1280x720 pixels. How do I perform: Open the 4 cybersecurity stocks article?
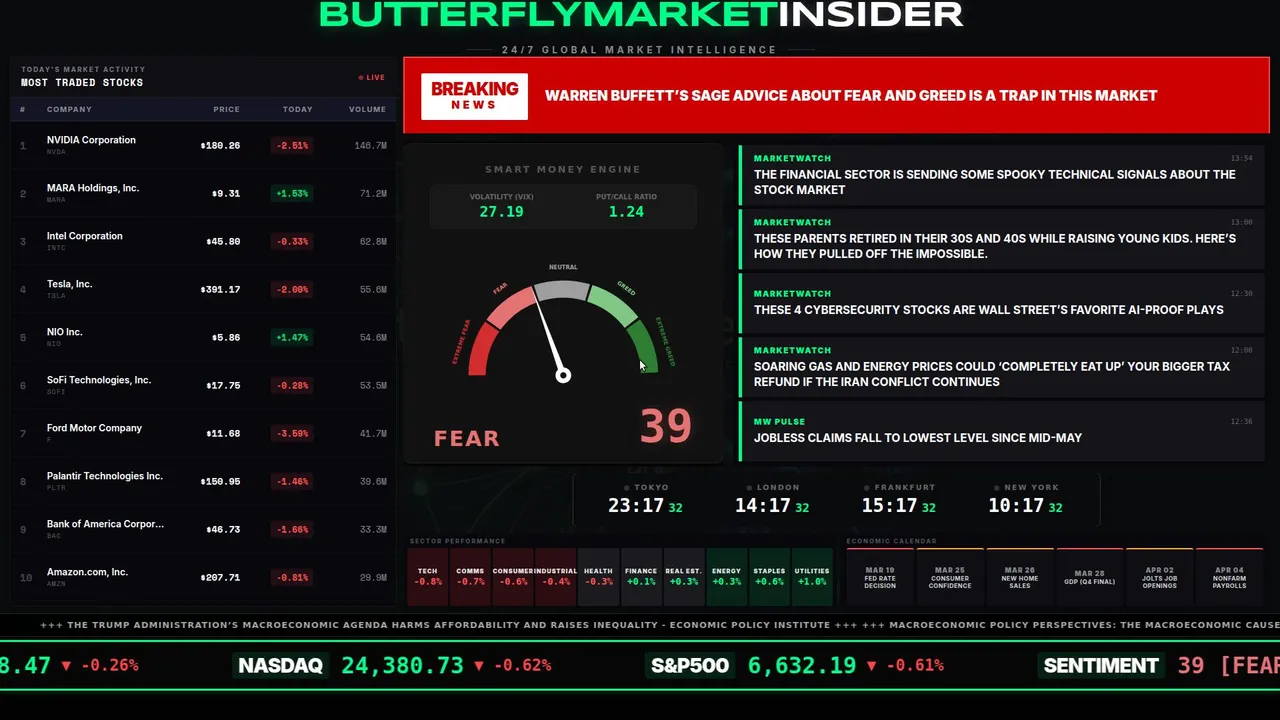tap(1002, 303)
